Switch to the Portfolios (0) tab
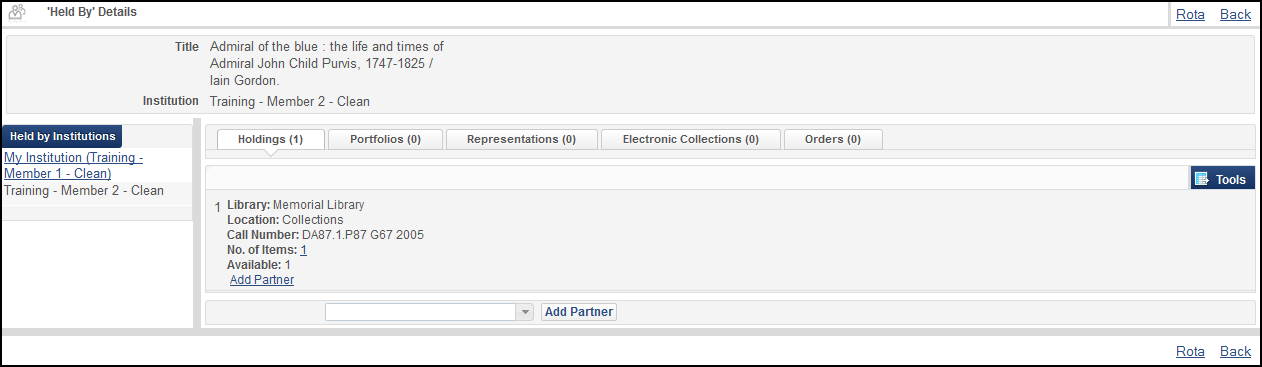The width and height of the screenshot is (1262, 367). click(x=385, y=139)
